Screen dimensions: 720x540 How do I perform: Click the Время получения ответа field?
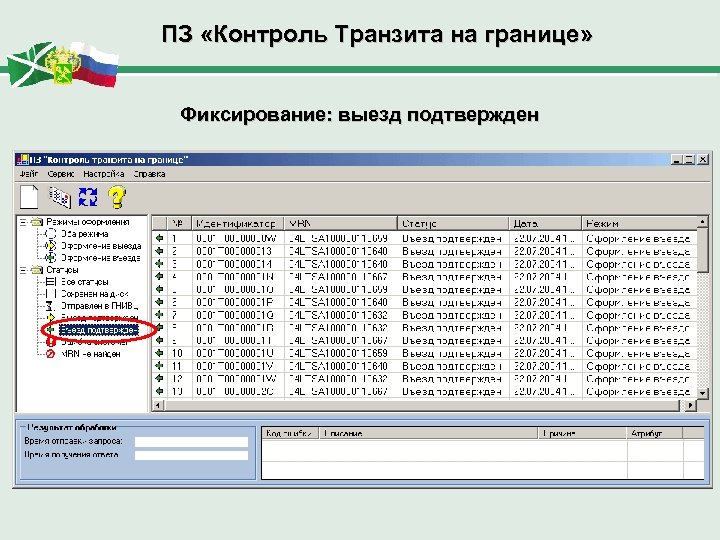point(191,456)
